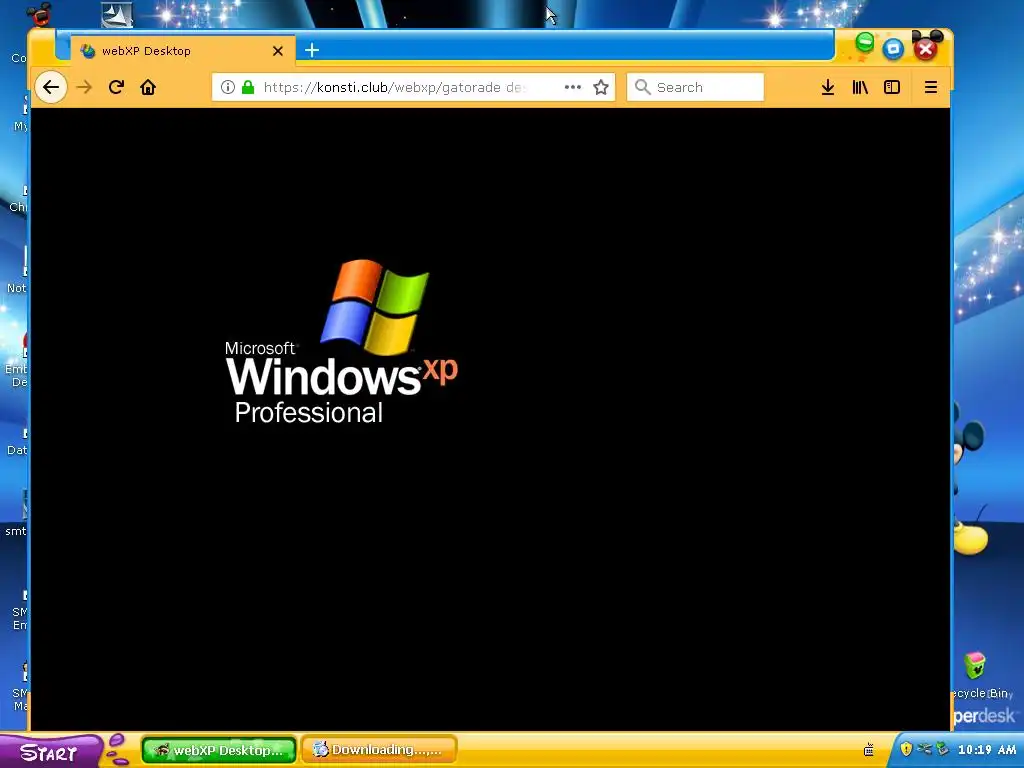This screenshot has width=1024, height=768.
Task: Toggle the browser sidebar icon
Action: point(892,88)
